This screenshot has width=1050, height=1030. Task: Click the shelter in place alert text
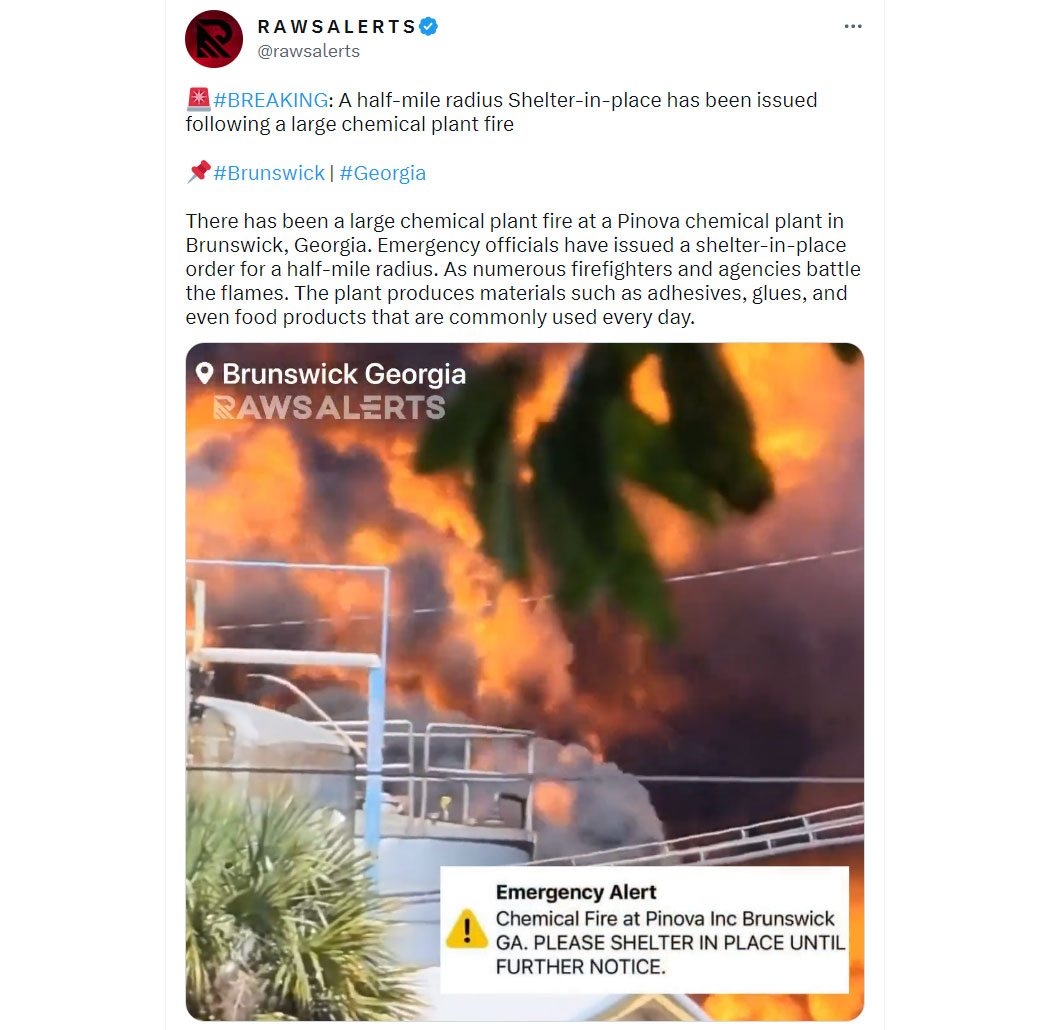(670, 942)
